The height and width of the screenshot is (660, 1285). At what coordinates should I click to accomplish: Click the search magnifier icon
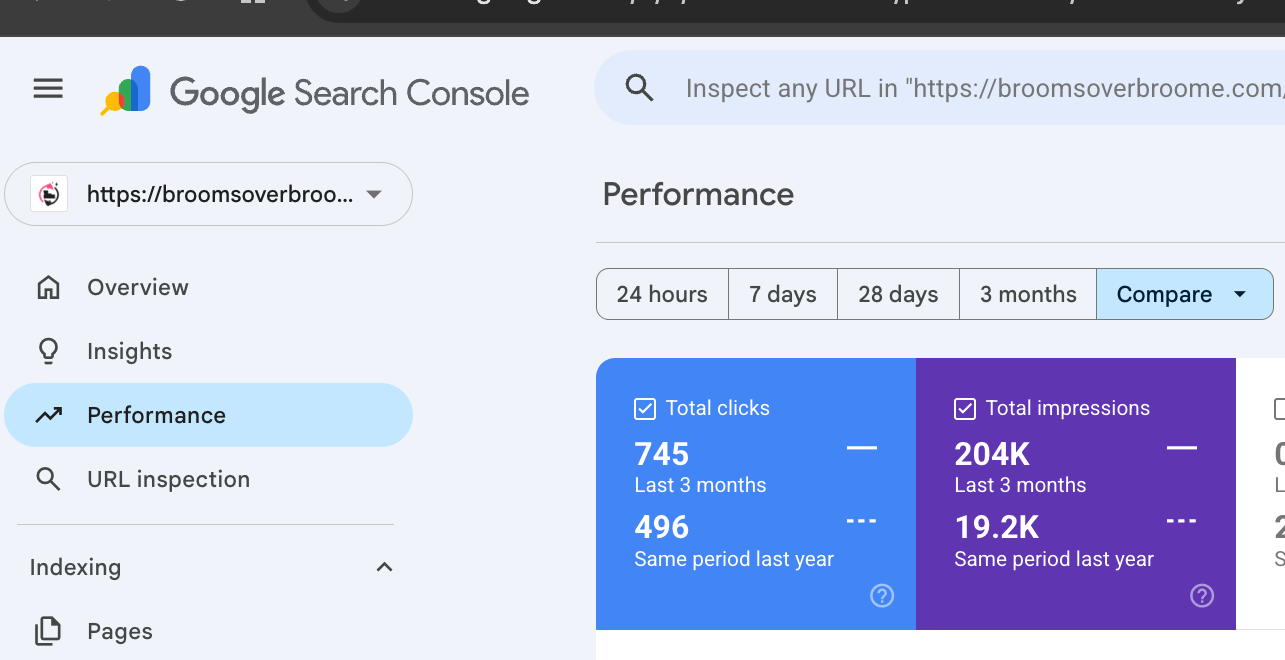pyautogui.click(x=640, y=88)
